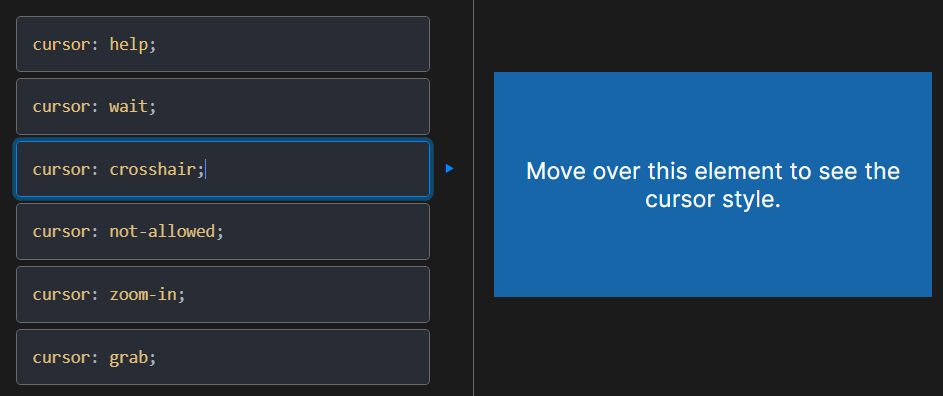Click "cursor style." text in the blue box
The image size is (943, 396).
coord(713,199)
